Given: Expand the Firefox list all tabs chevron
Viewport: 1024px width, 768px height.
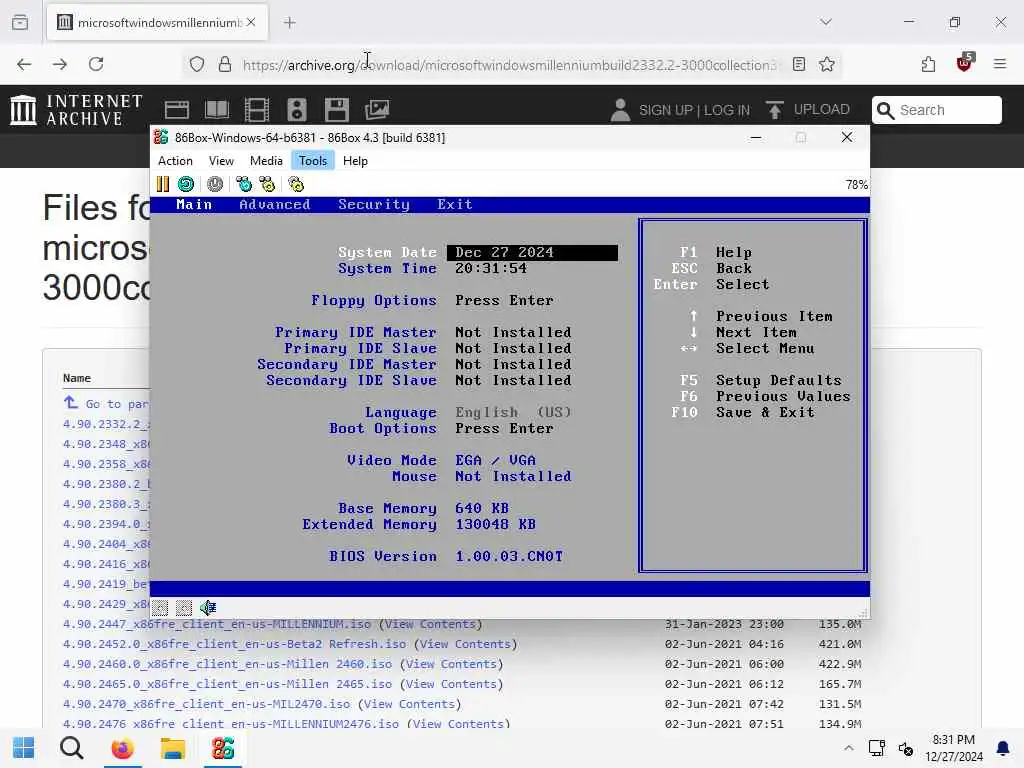Looking at the screenshot, I should [826, 22].
